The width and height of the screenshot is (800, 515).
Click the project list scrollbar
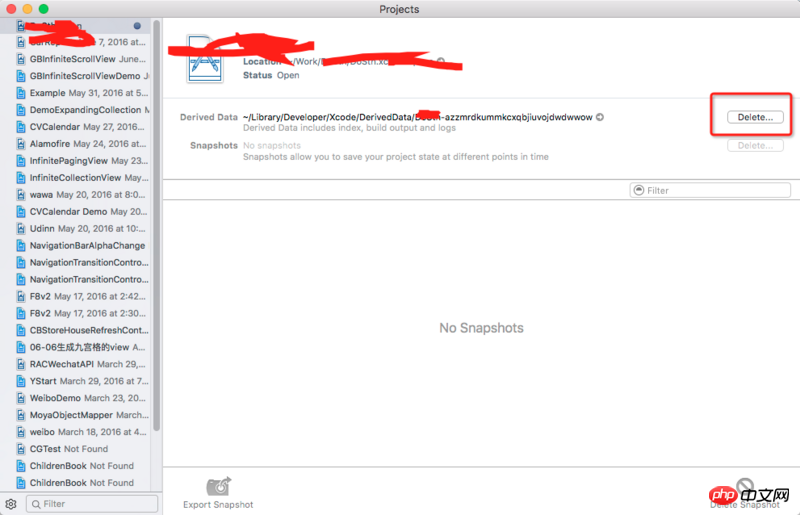[x=157, y=225]
